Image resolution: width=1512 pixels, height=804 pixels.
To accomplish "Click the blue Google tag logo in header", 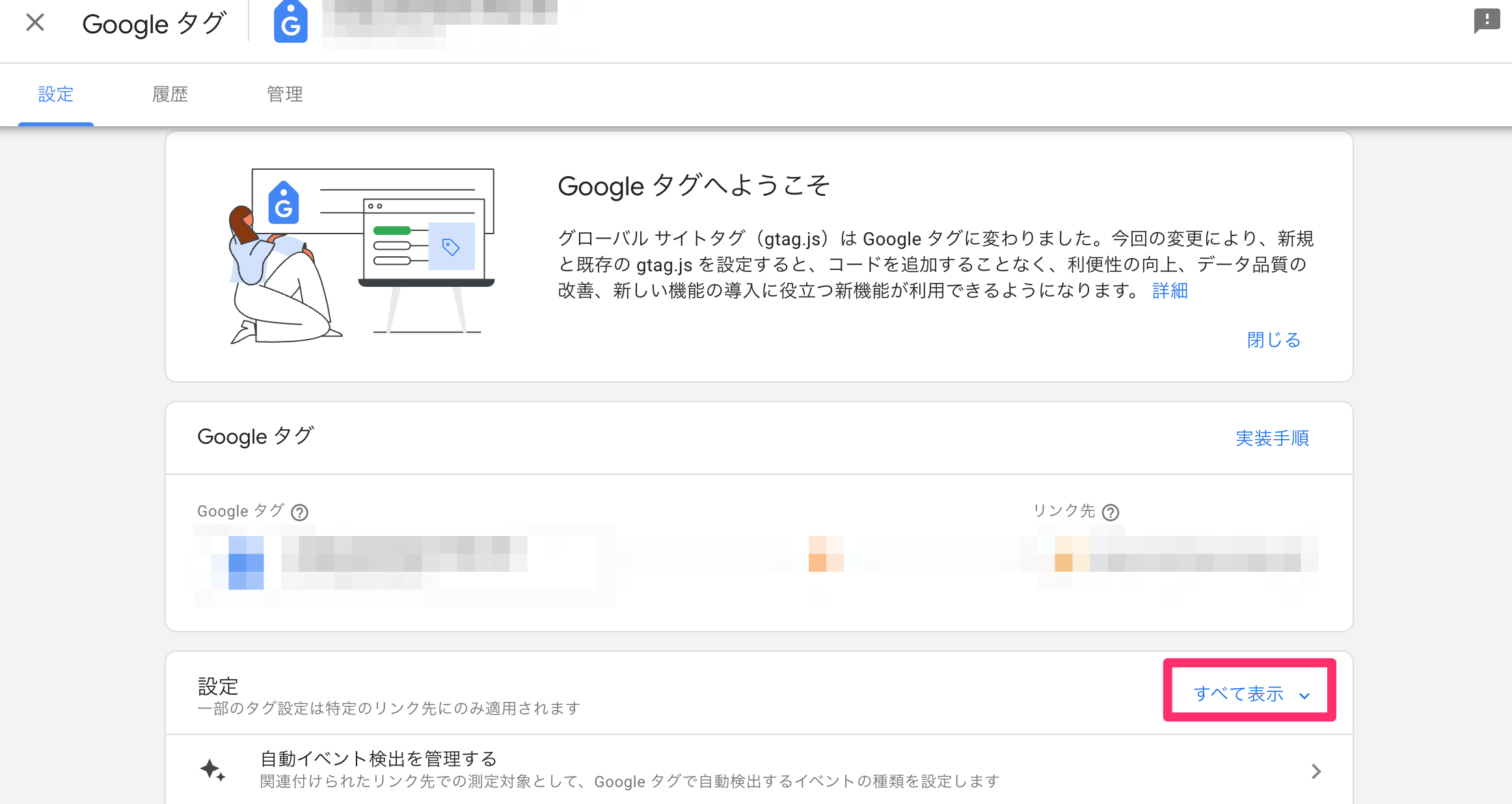I will [290, 23].
